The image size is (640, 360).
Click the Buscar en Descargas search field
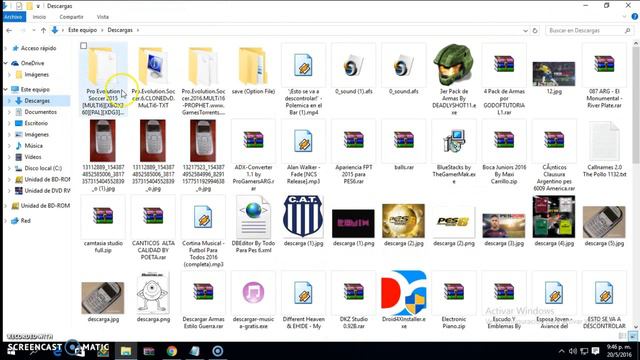point(588,31)
